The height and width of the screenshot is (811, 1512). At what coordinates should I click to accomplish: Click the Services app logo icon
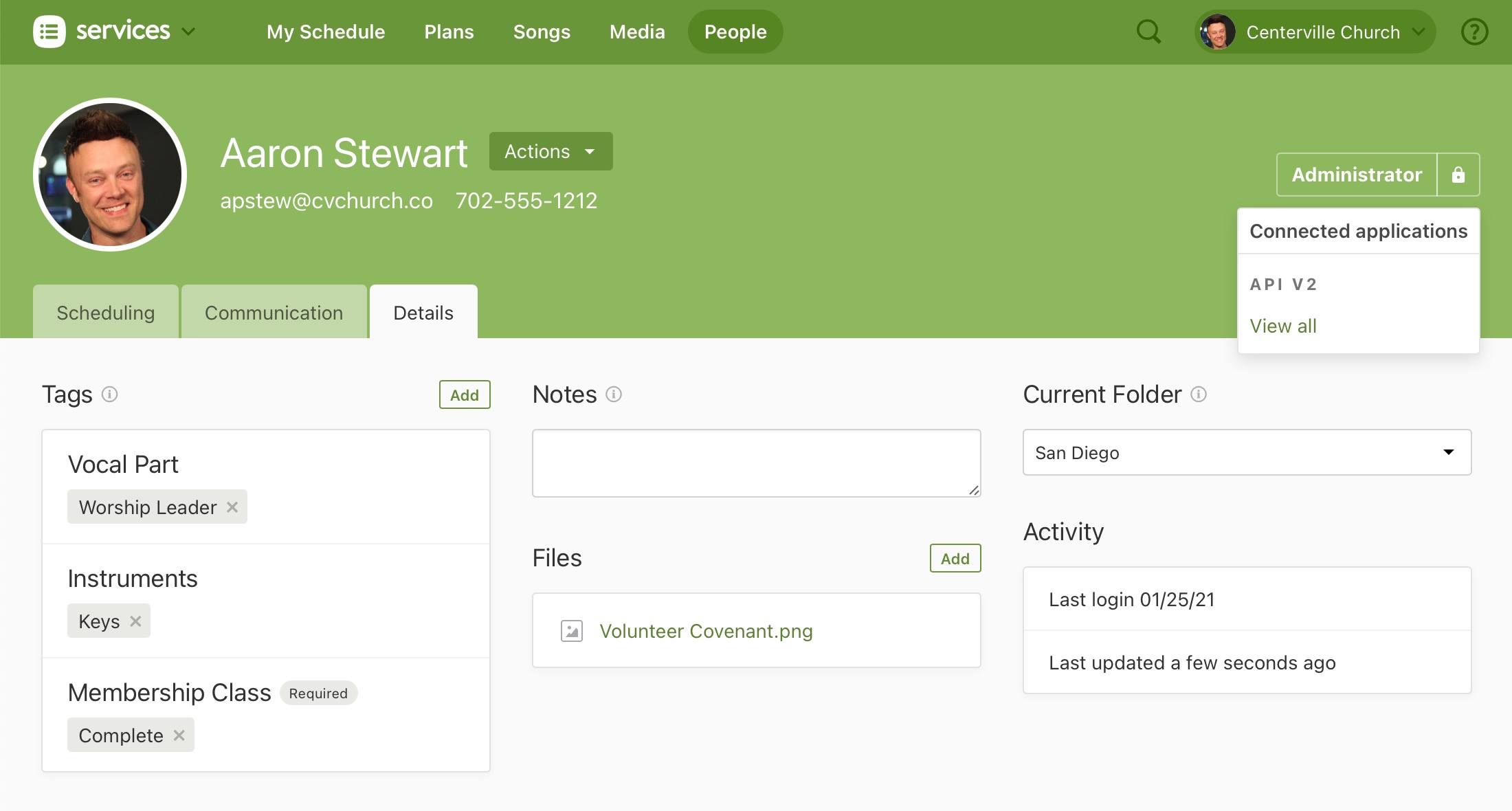tap(49, 32)
